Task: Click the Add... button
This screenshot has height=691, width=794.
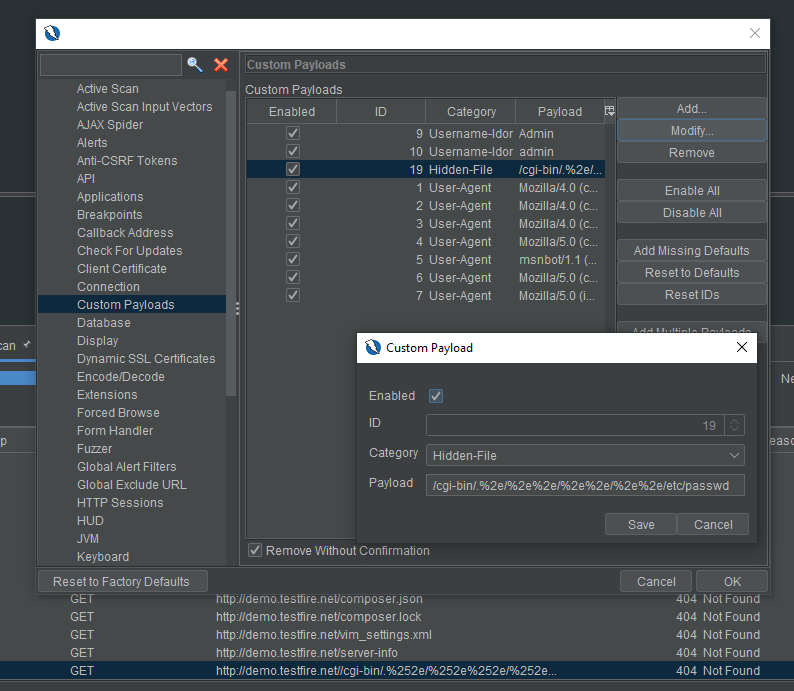Action: 691,108
